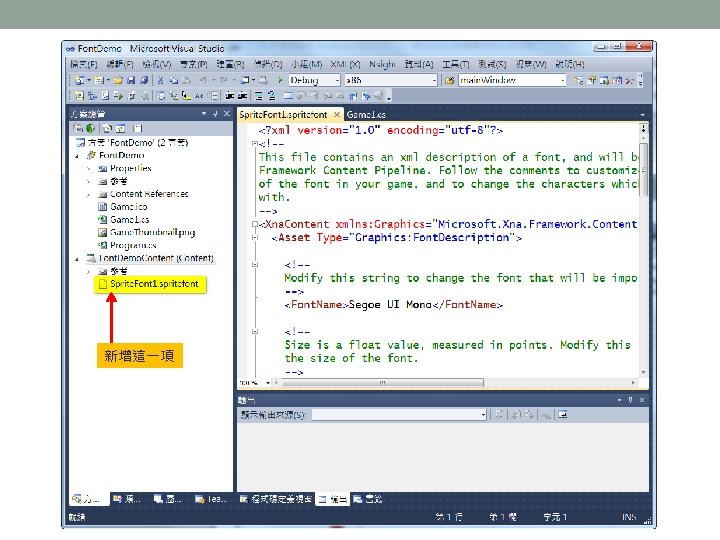Select Program.cs in Solution Explorer tree
Viewport: 720px width, 540px height.
(x=133, y=246)
